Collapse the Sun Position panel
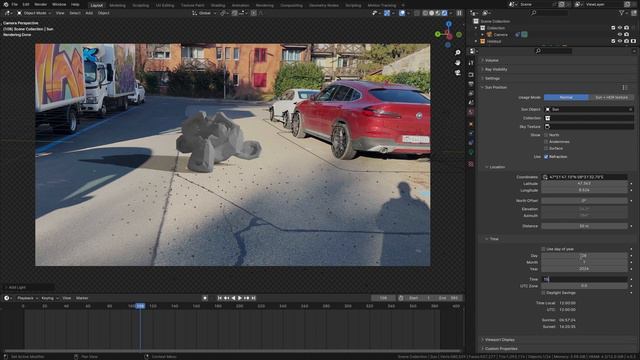 (x=496, y=87)
